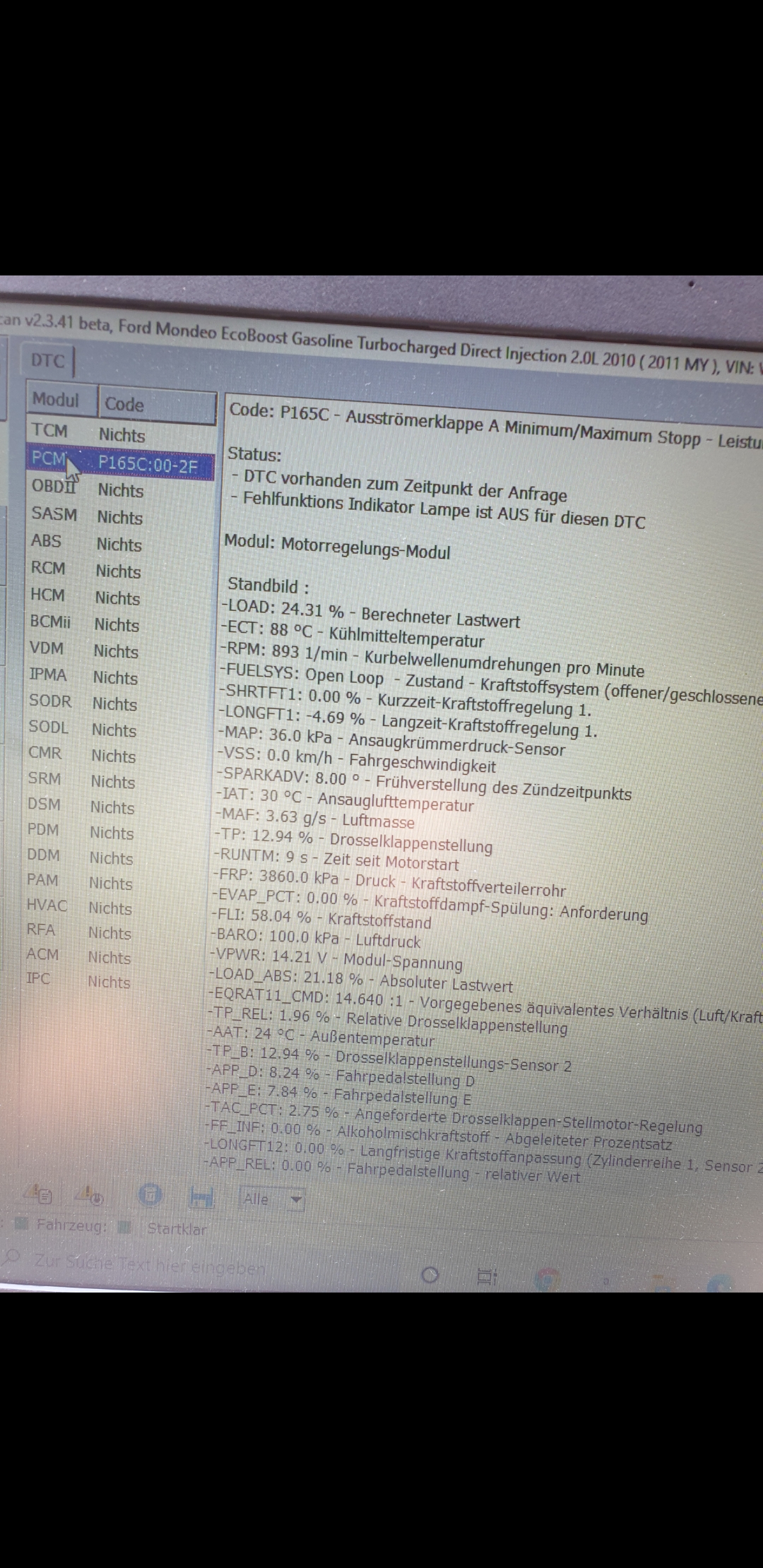This screenshot has height=1568, width=763.
Task: Click the first warning-list DTC icon in bottom toolbar
Action: pyautogui.click(x=40, y=1194)
